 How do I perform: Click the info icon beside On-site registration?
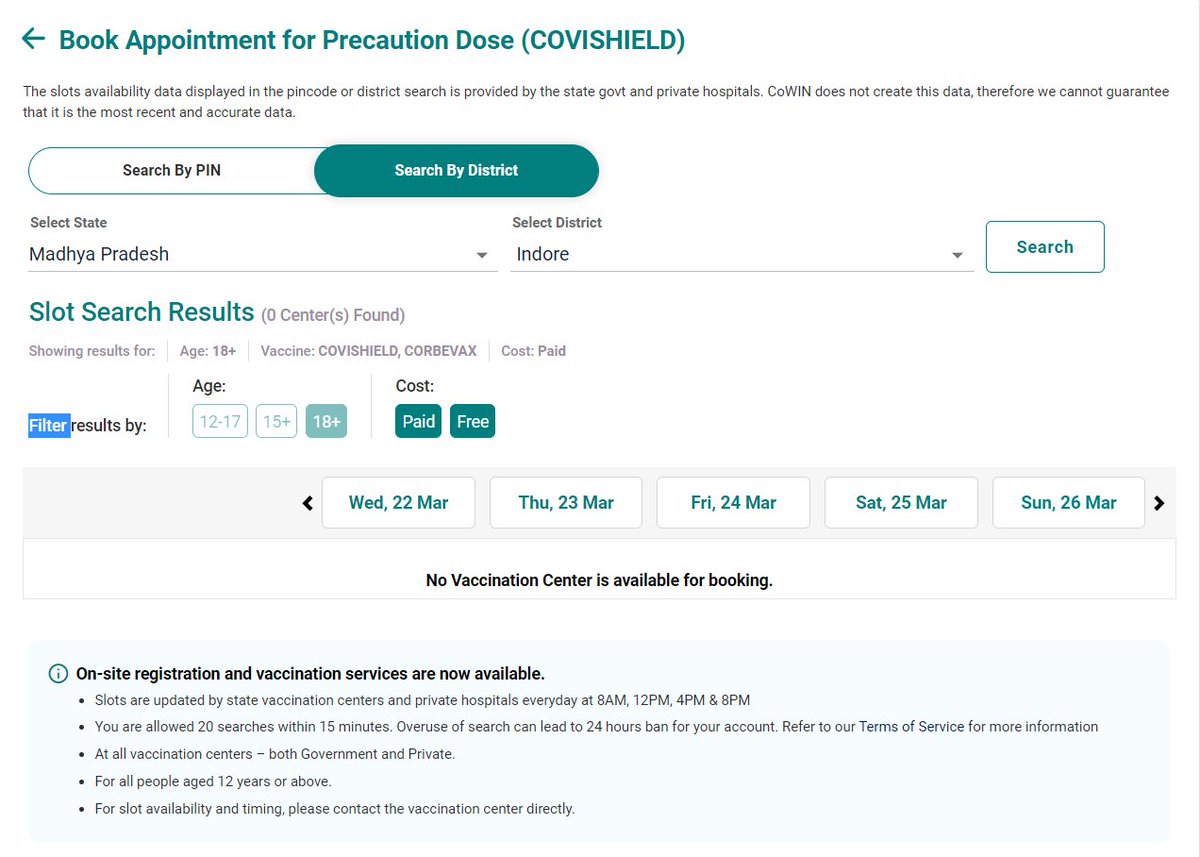click(58, 674)
